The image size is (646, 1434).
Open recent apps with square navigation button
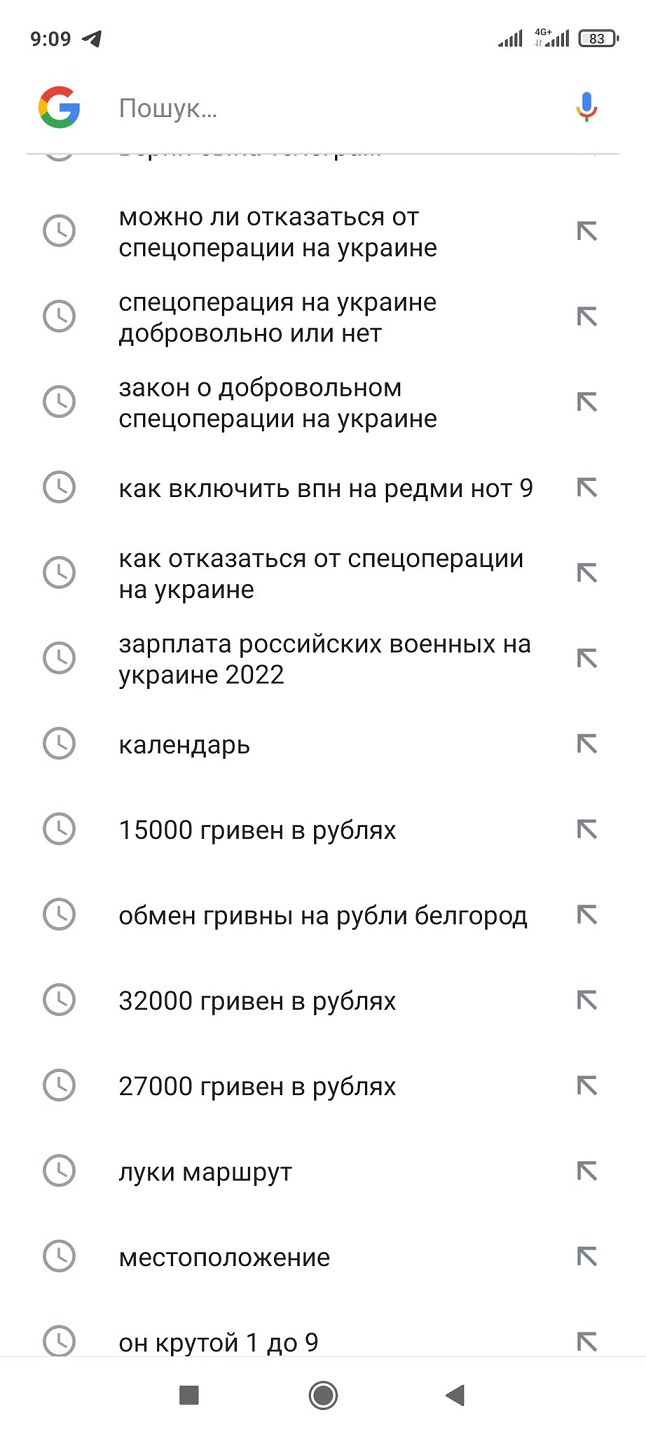pyautogui.click(x=189, y=1395)
